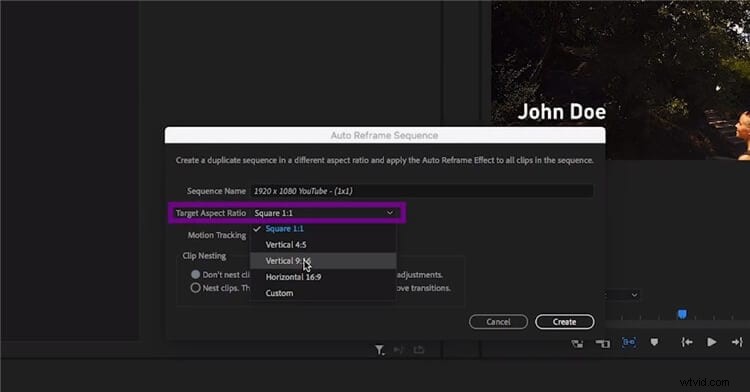750x392 pixels.
Task: Click the Insert button in monitor
Action: [577, 343]
